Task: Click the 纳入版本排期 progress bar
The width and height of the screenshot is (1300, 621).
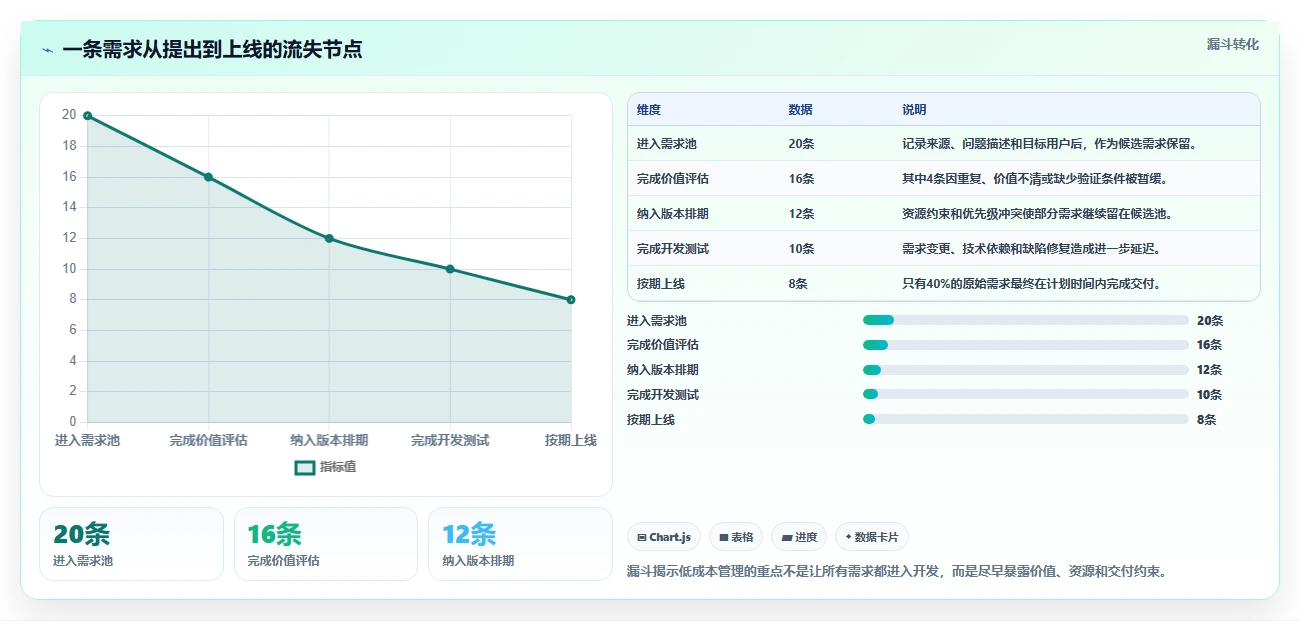Action: tap(1026, 370)
